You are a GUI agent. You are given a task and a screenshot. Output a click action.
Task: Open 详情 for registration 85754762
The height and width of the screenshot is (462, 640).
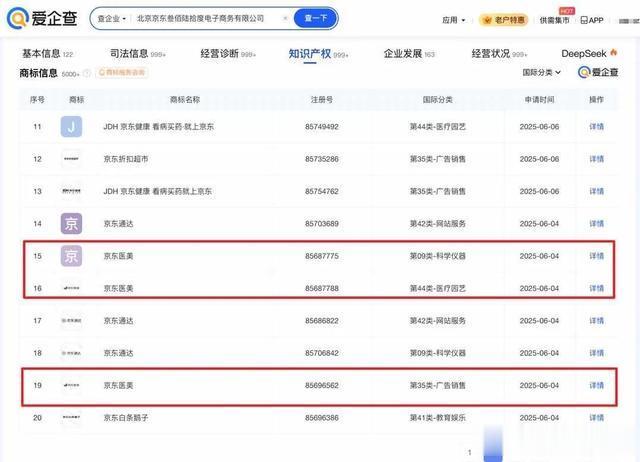tap(596, 191)
